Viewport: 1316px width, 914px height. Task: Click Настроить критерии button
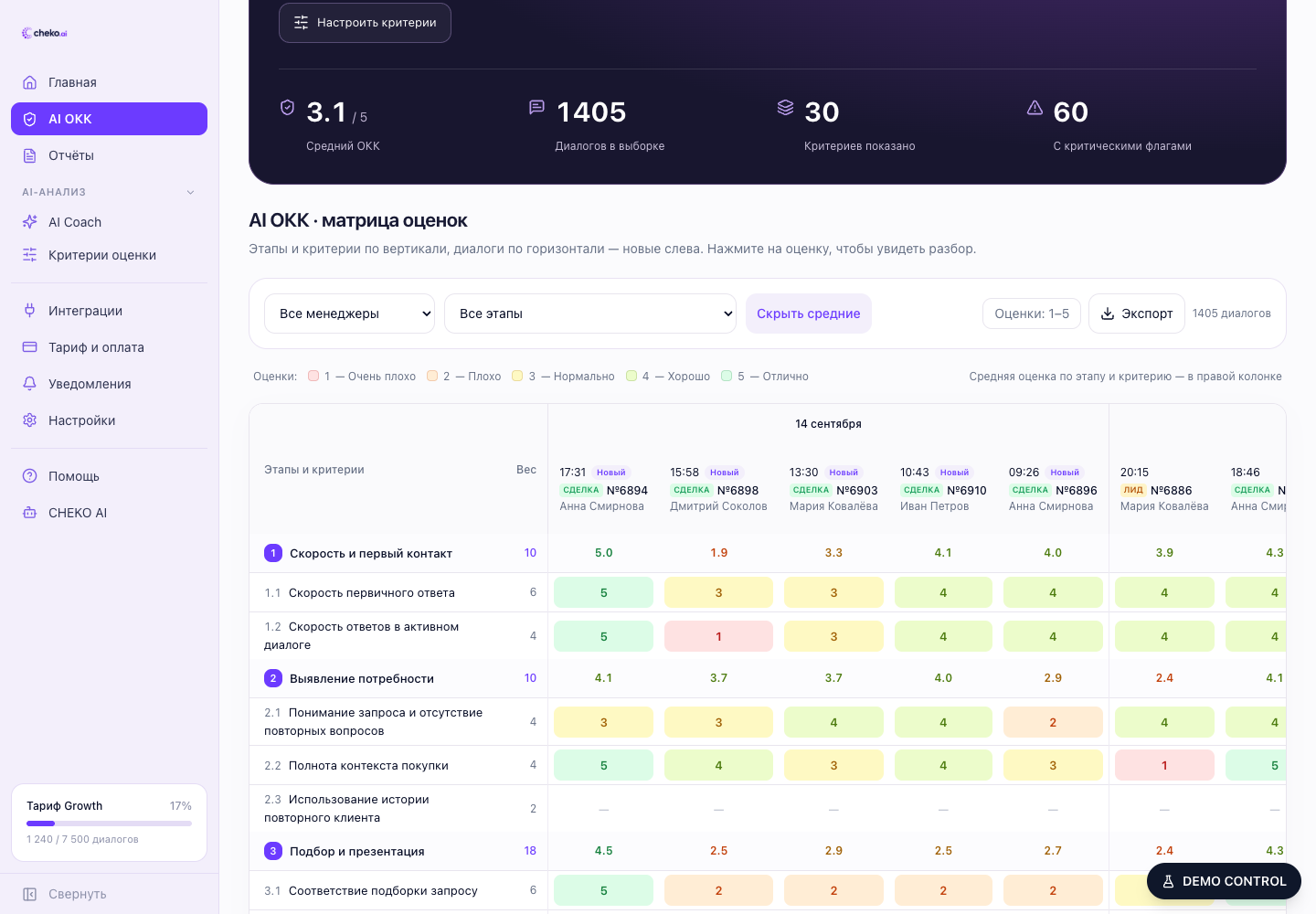click(365, 23)
